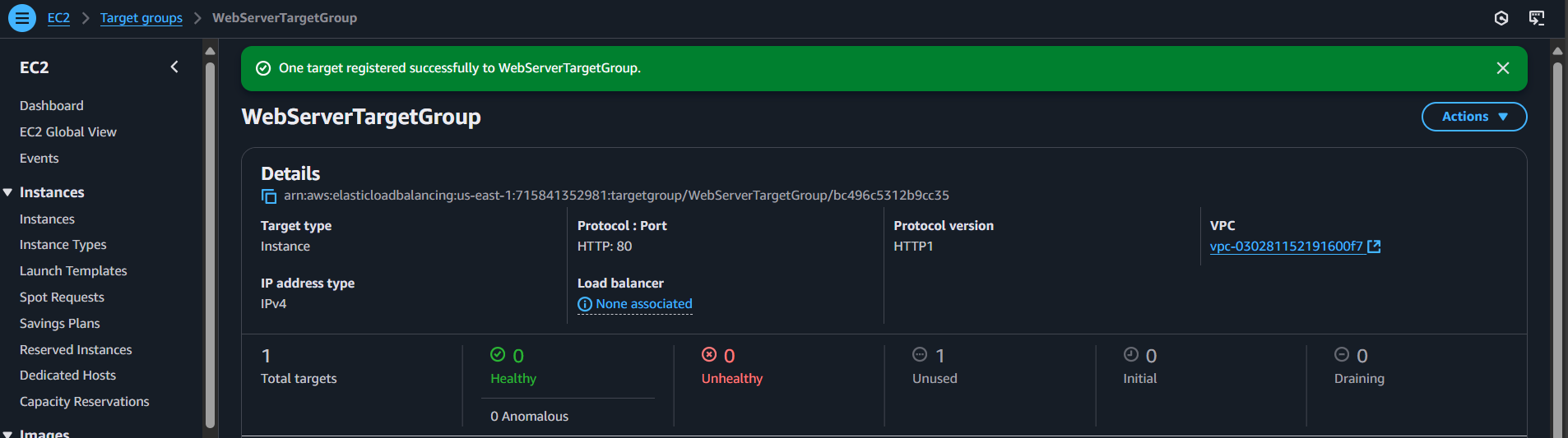The height and width of the screenshot is (438, 1568).
Task: Collapse the EC2 sidebar with the chevron
Action: pyautogui.click(x=174, y=67)
